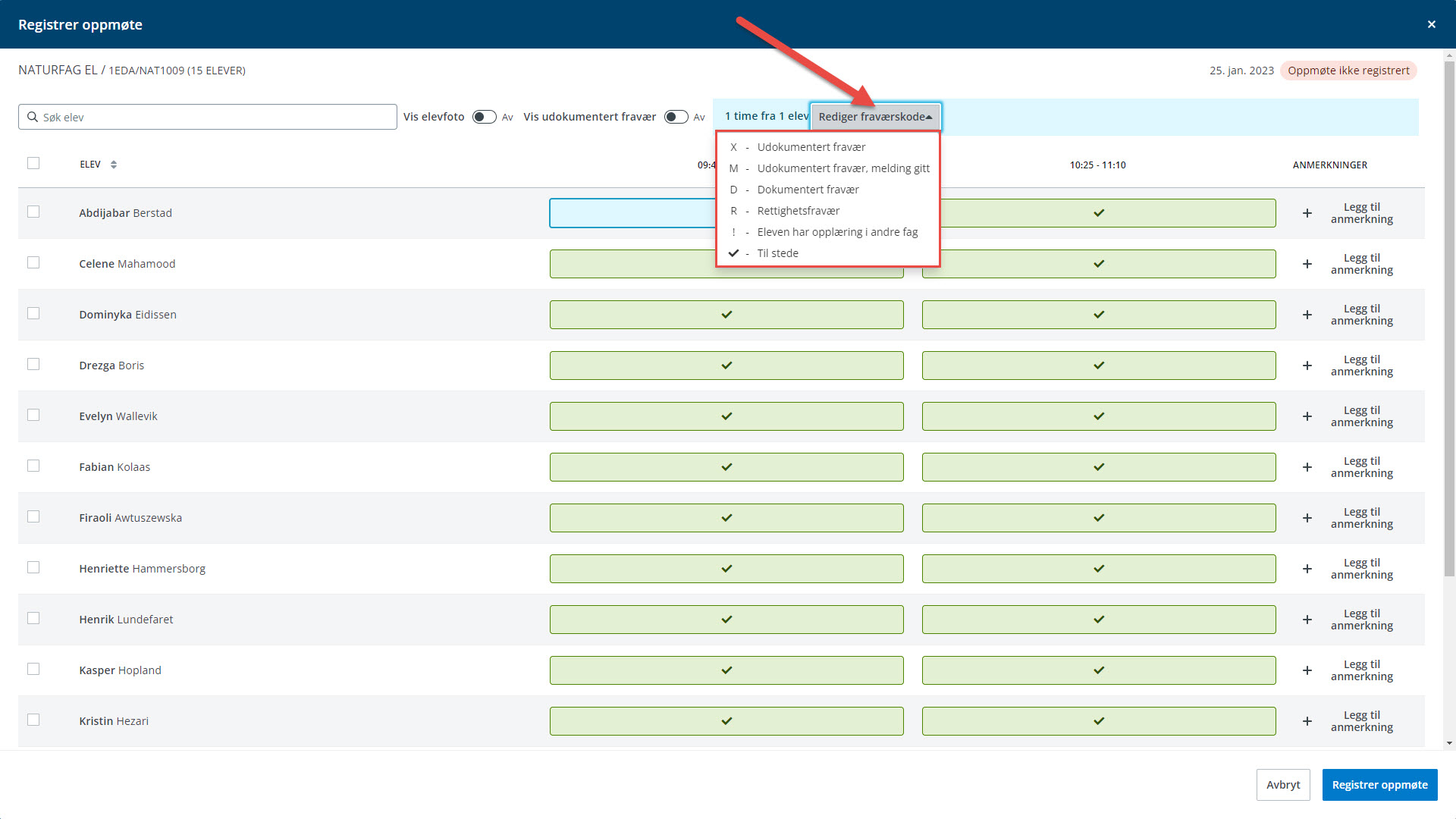Select Eleven har opplæring i andre fag
Viewport: 1456px width, 819px height.
pos(828,232)
